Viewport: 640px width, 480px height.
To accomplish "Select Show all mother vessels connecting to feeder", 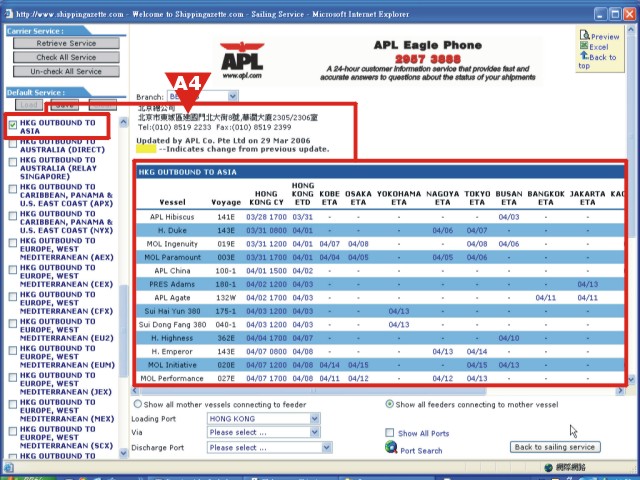I will (138, 404).
